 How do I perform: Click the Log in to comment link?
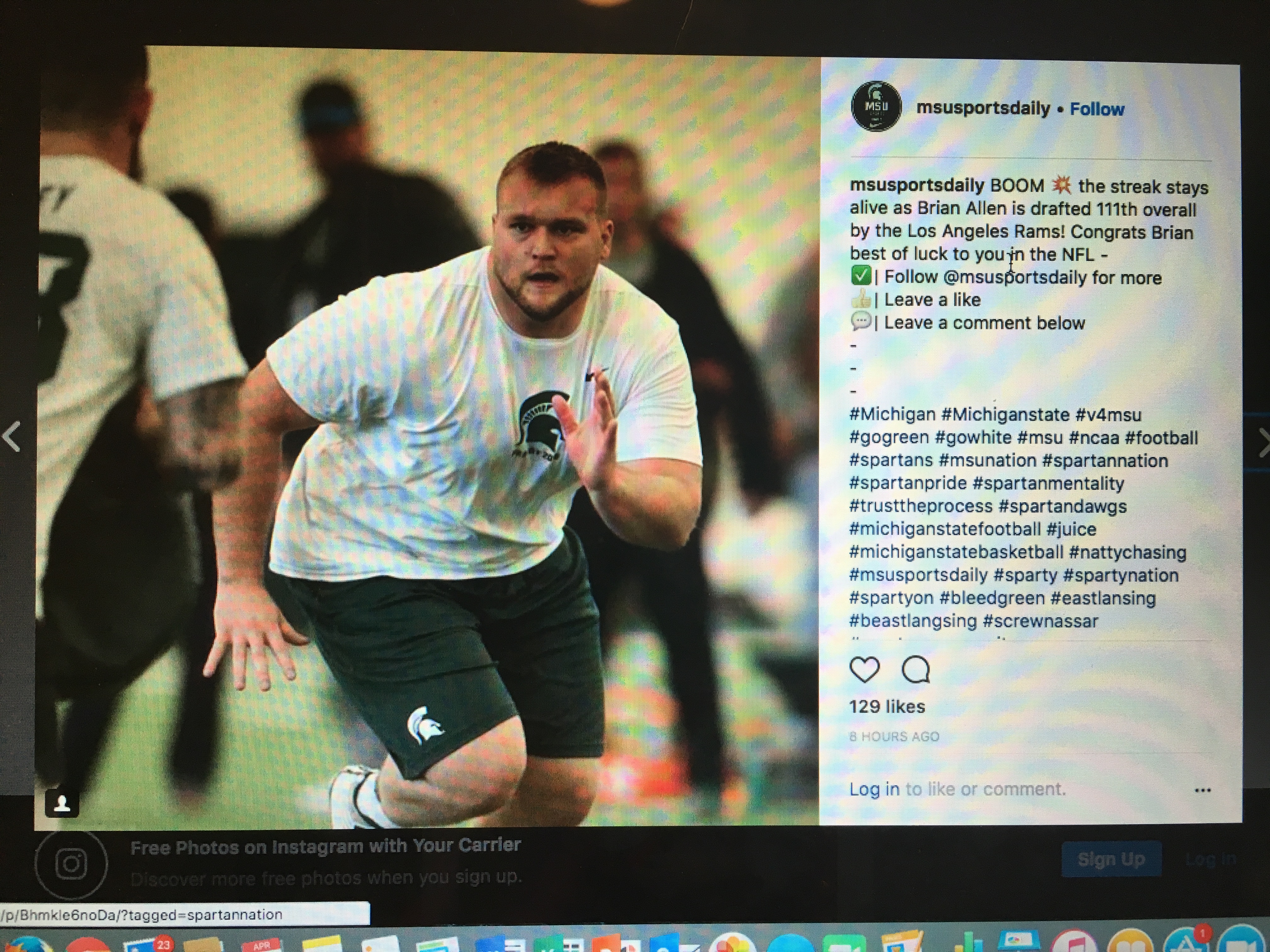(x=874, y=789)
